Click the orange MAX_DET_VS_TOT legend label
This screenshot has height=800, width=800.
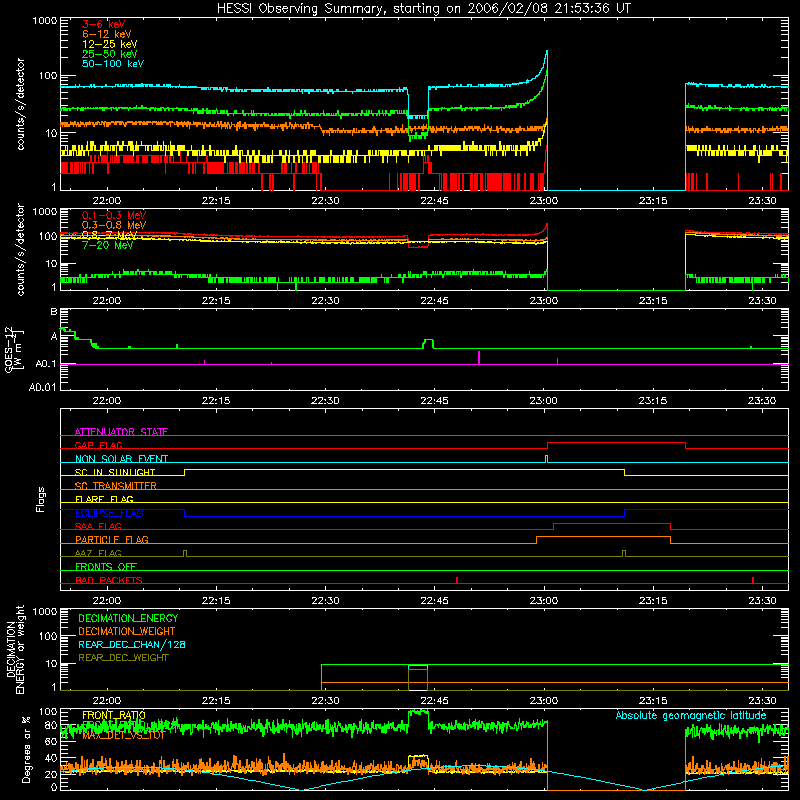[123, 735]
